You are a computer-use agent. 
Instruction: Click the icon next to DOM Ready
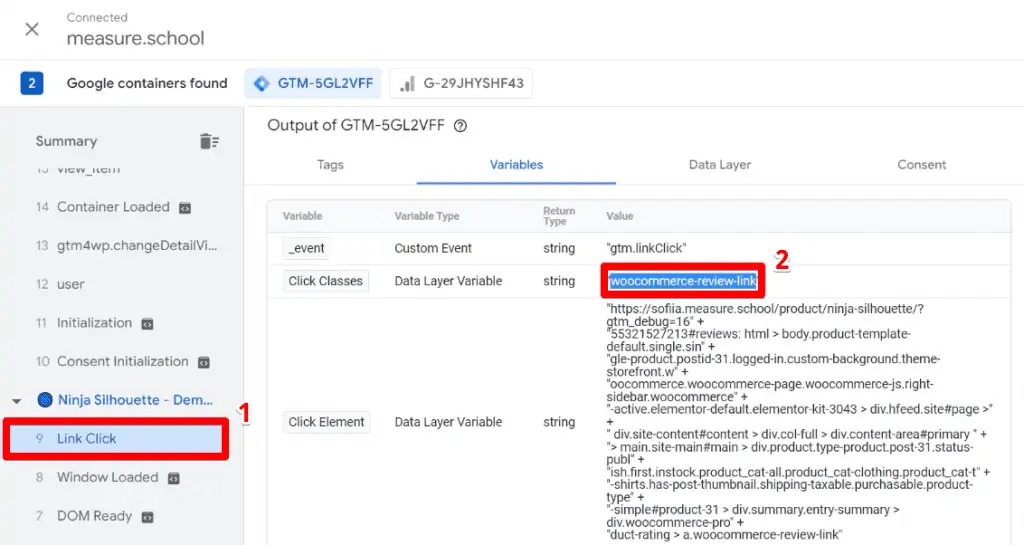coord(148,517)
